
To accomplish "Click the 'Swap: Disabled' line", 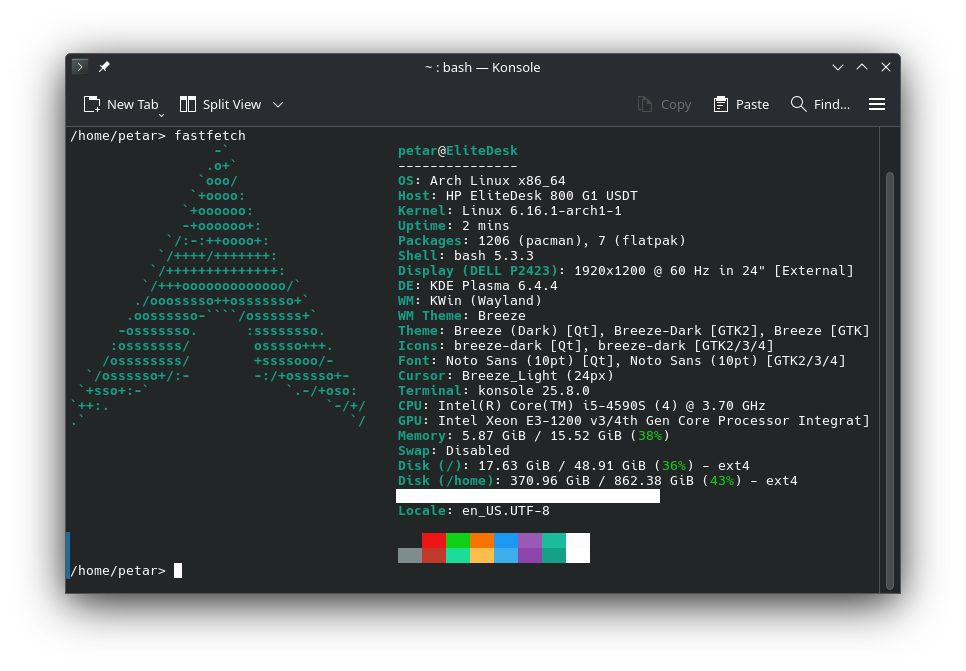I will tap(454, 450).
